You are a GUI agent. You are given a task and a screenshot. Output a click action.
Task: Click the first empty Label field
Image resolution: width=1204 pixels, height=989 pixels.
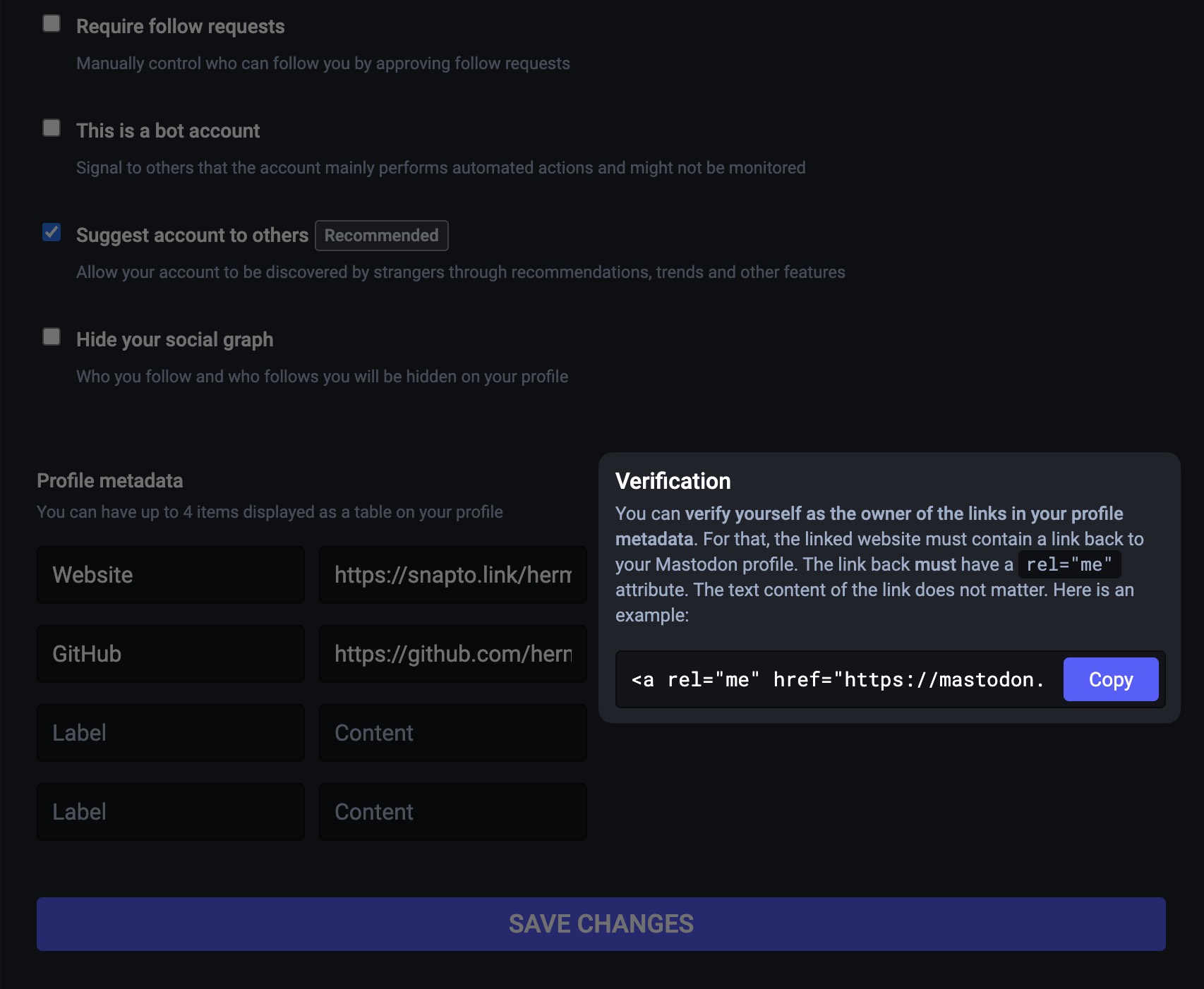point(170,732)
